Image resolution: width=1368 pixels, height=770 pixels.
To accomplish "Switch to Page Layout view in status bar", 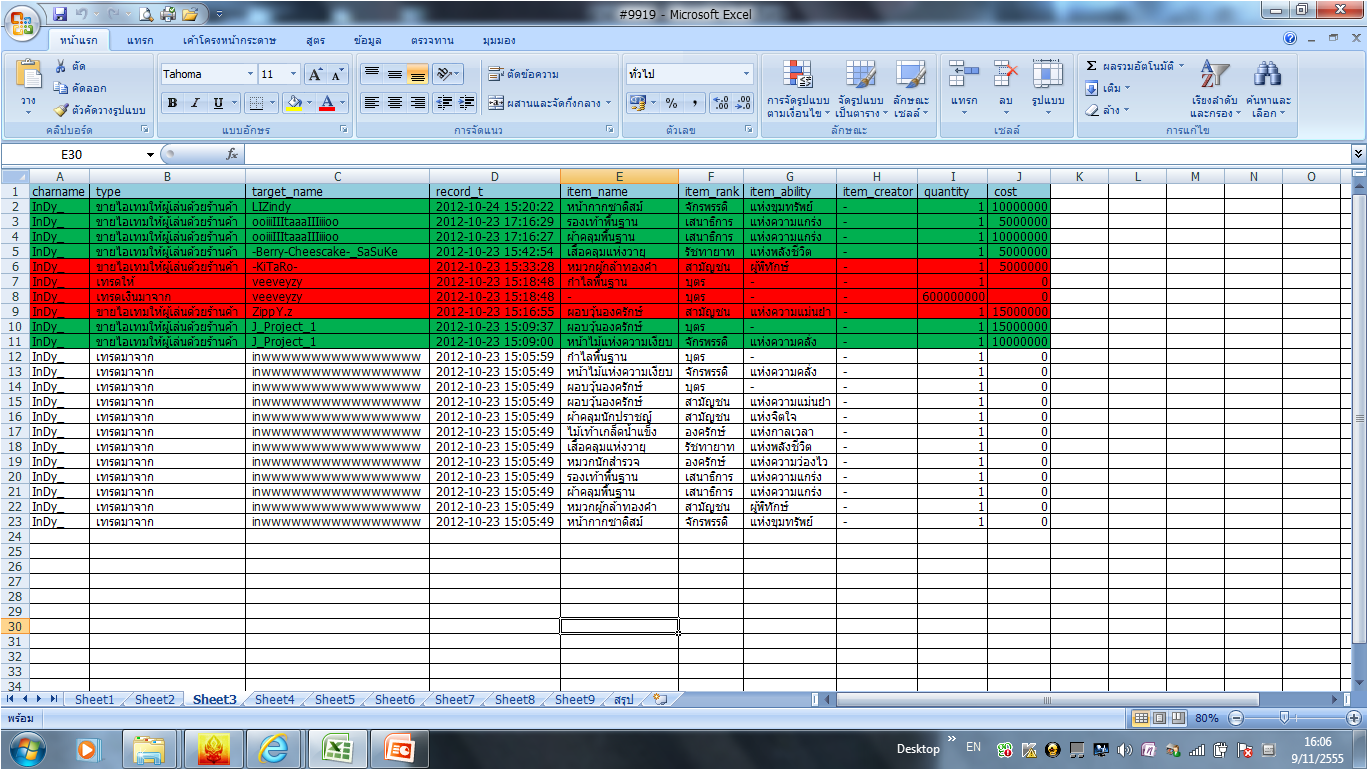I will (x=1159, y=718).
